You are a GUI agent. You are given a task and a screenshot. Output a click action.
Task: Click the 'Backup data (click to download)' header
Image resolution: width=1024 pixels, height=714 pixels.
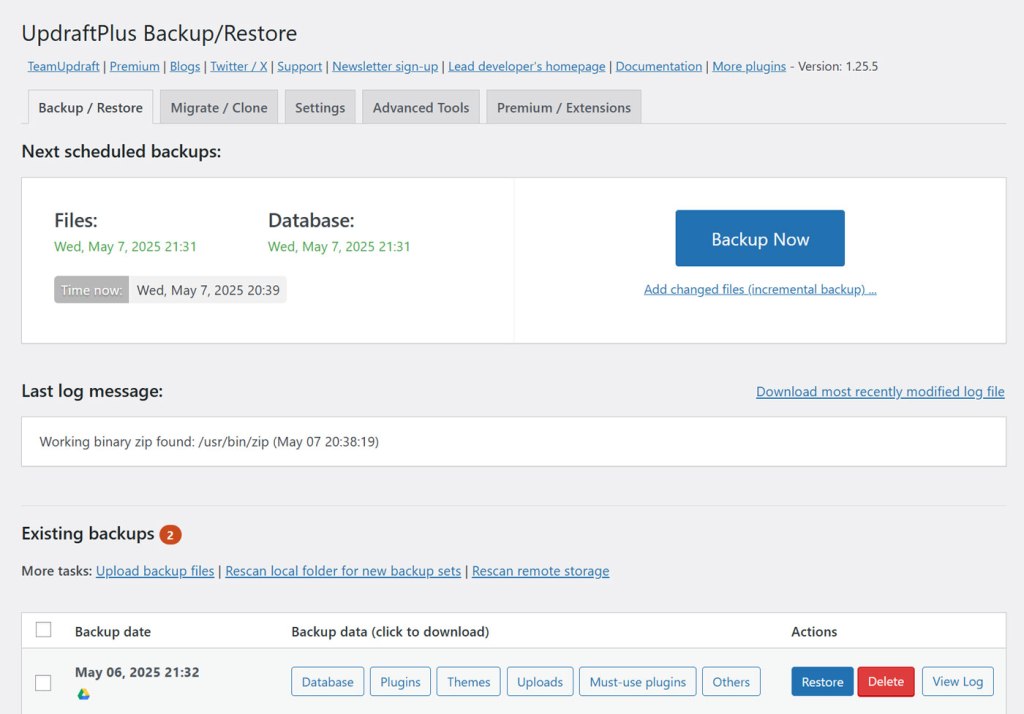pos(390,632)
